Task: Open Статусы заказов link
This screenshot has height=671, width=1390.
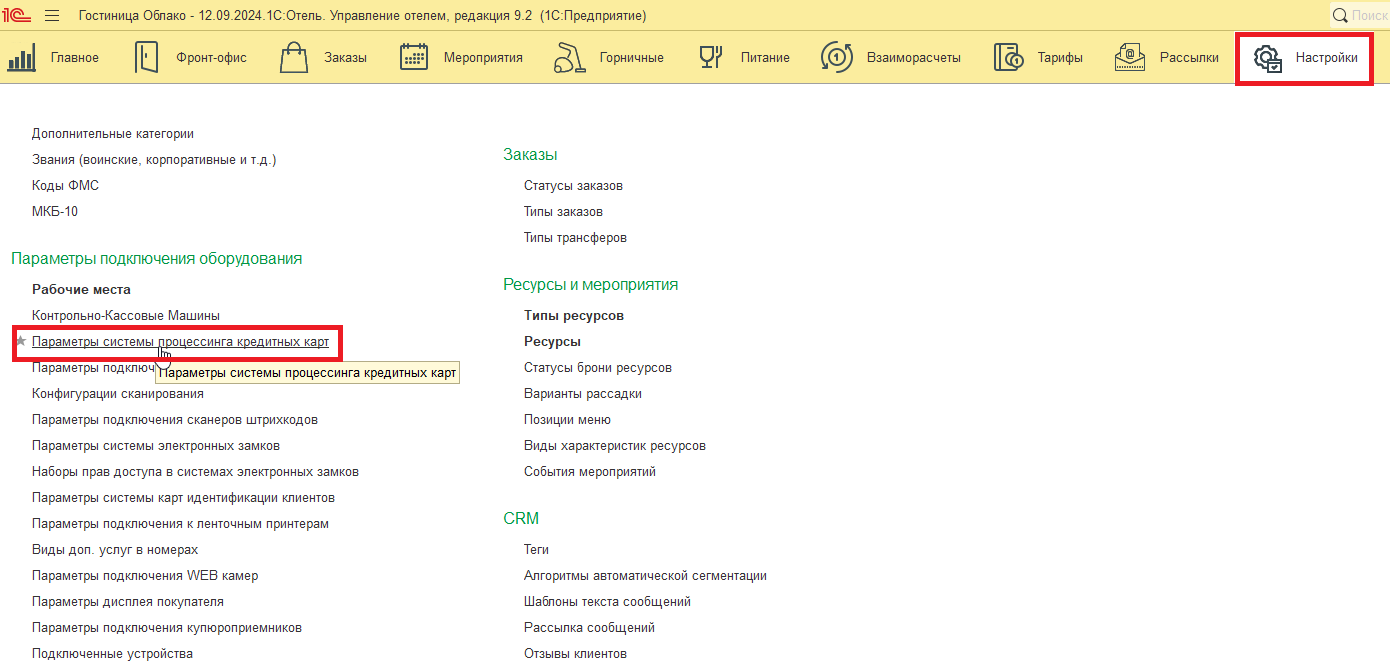Action: pos(573,185)
